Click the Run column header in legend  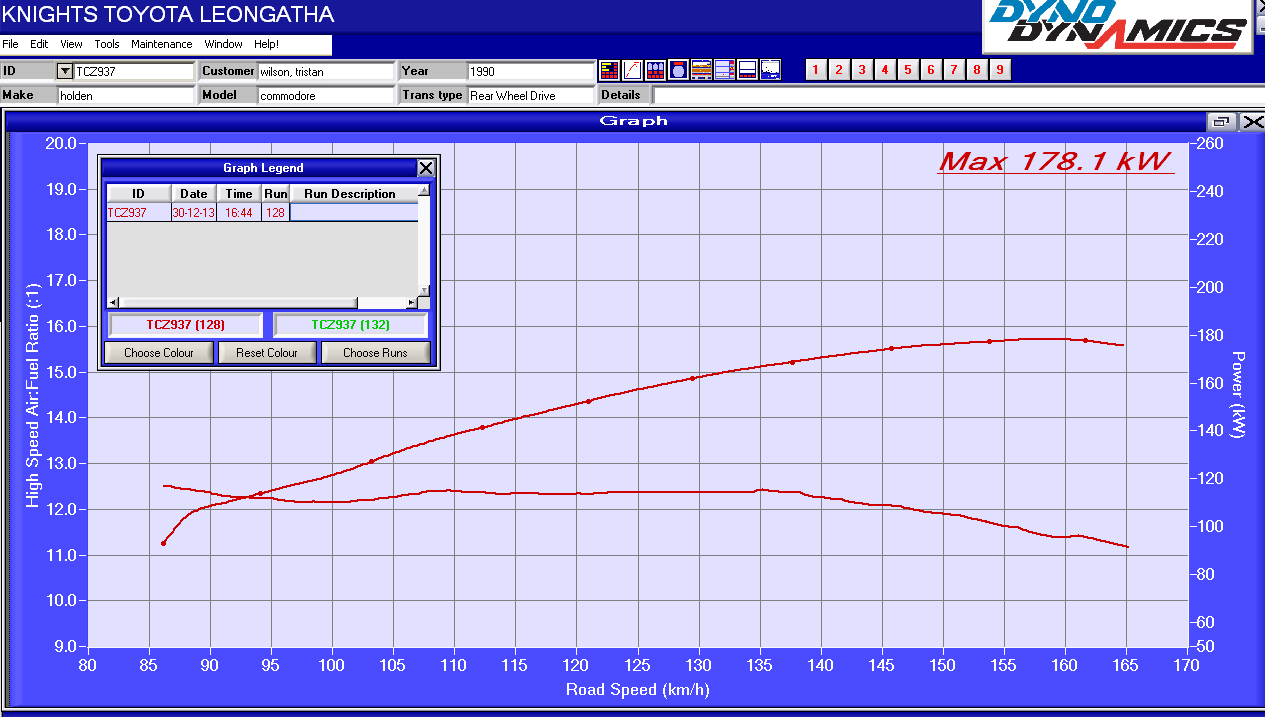pyautogui.click(x=276, y=194)
